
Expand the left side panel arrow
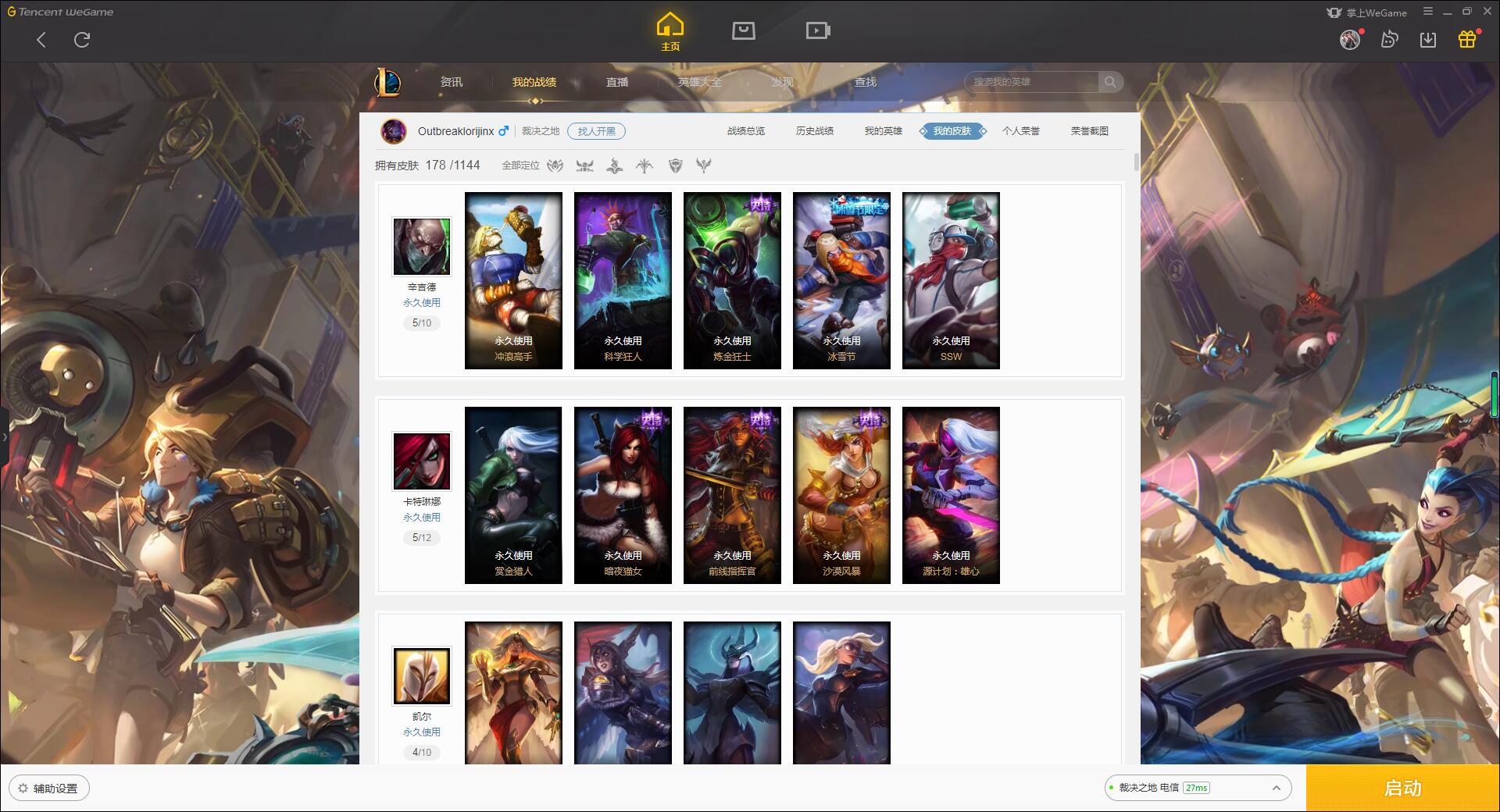tap(4, 437)
